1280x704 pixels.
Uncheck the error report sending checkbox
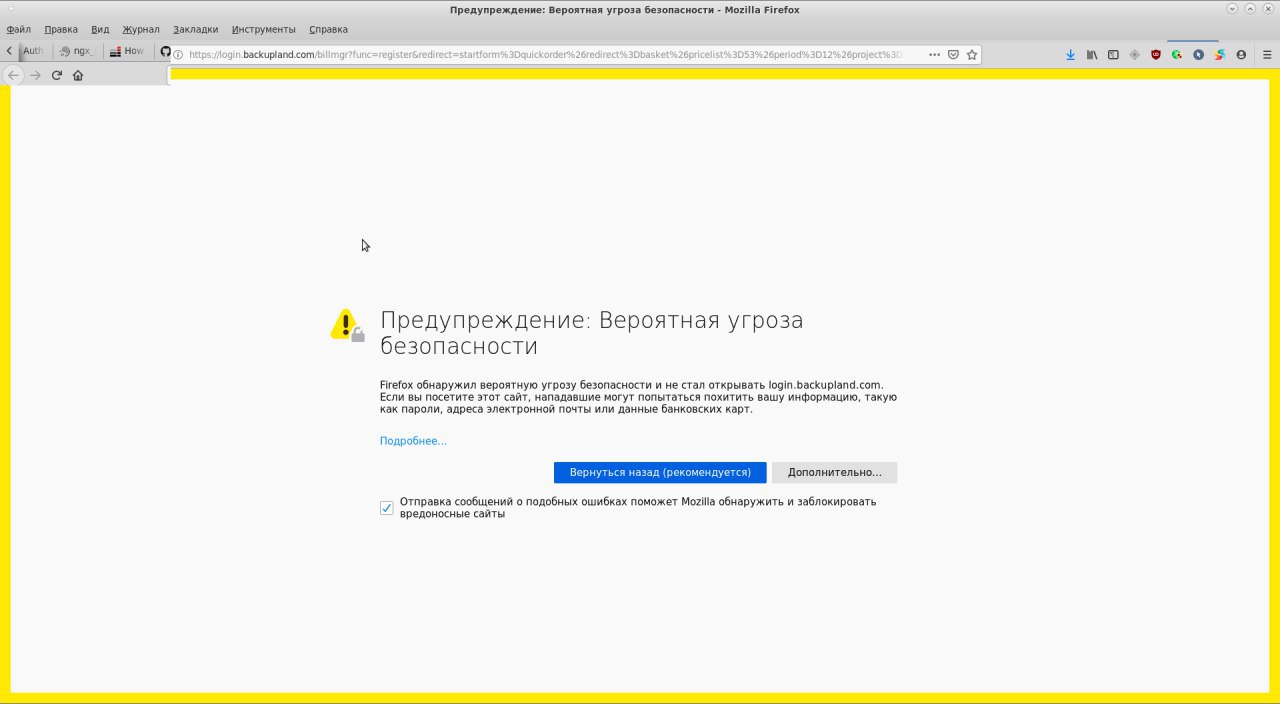pos(387,508)
